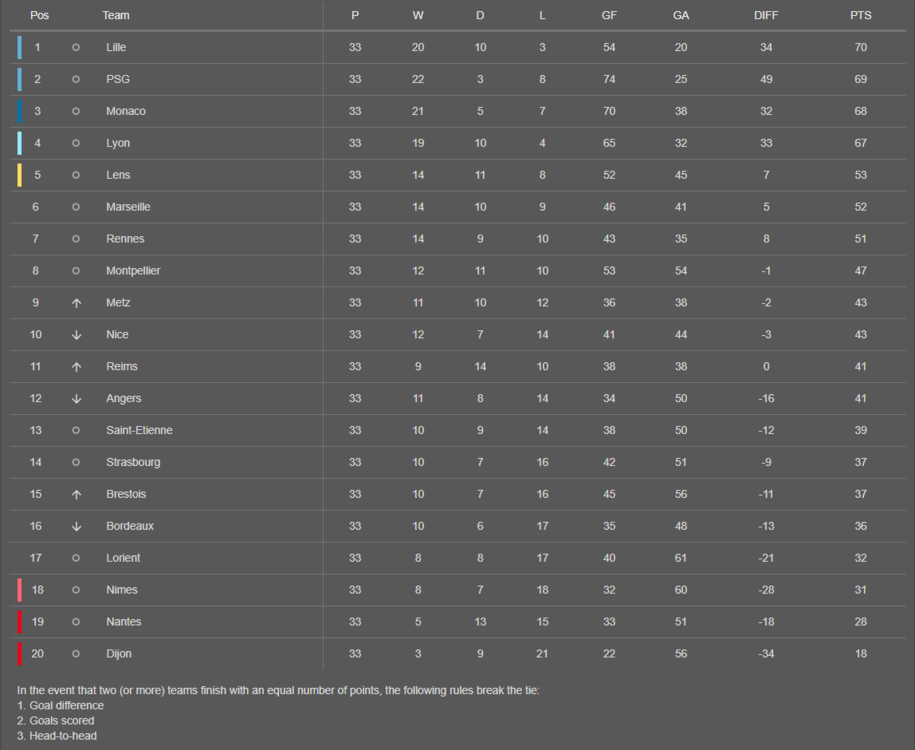Screen dimensions: 915x750
Task: Select the DIFF column header
Action: 766,16
